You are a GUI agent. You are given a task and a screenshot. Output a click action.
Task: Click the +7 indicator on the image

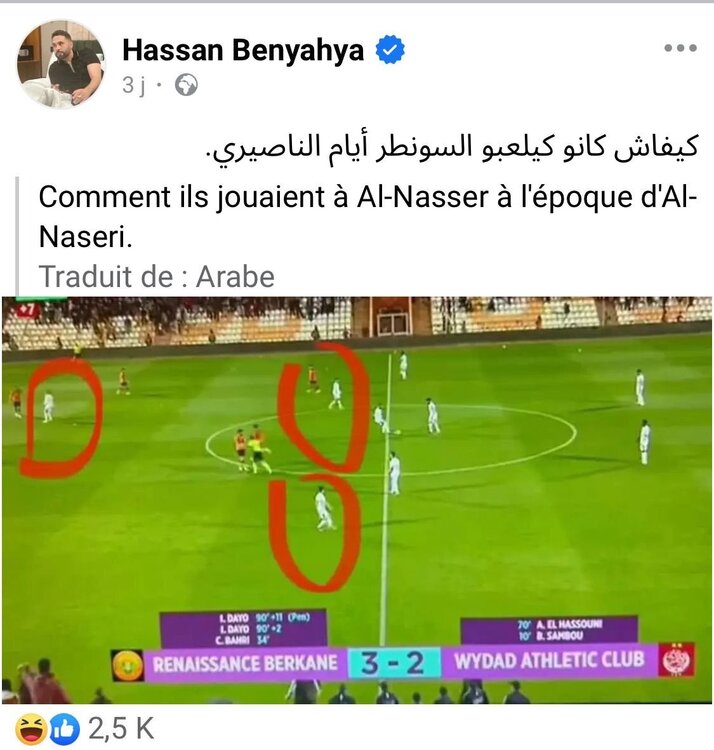click(27, 309)
